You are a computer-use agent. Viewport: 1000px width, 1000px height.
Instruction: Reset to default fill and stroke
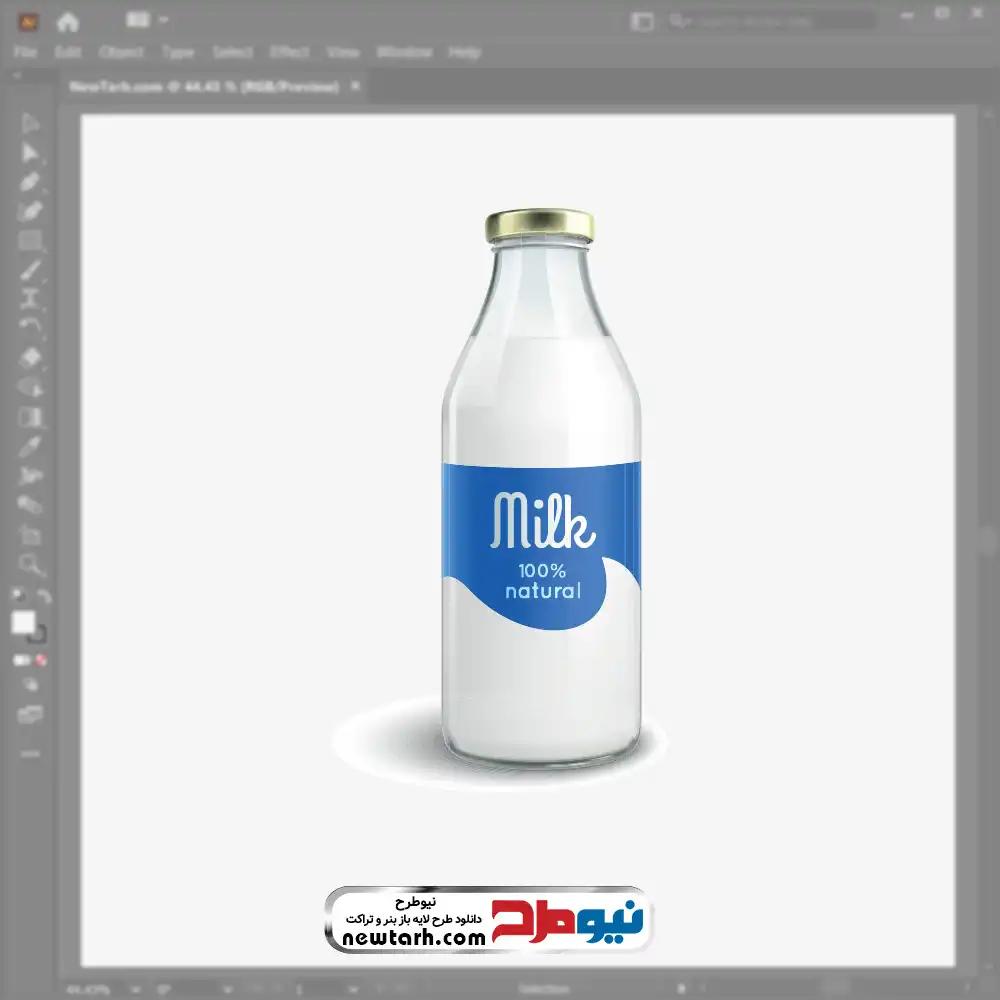point(17,596)
